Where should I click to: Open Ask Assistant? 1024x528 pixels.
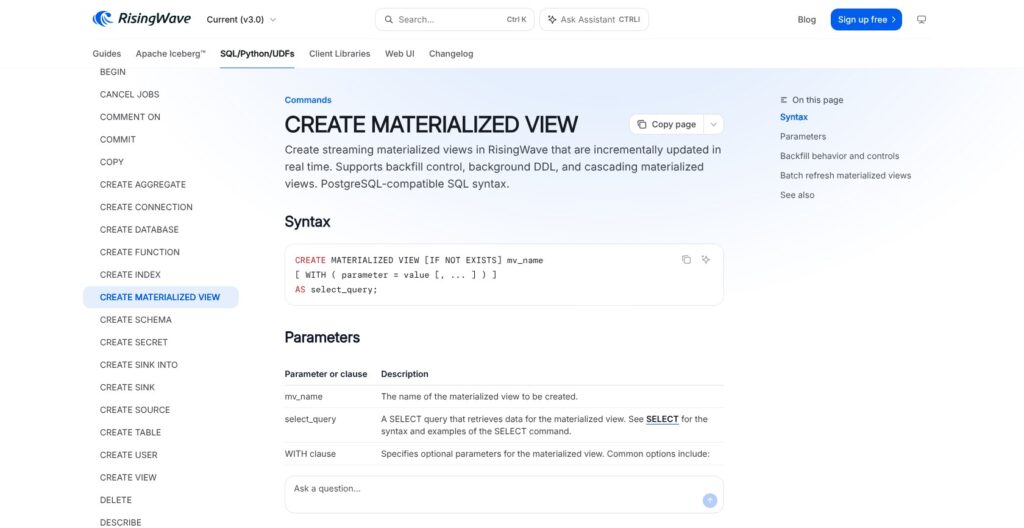click(594, 20)
